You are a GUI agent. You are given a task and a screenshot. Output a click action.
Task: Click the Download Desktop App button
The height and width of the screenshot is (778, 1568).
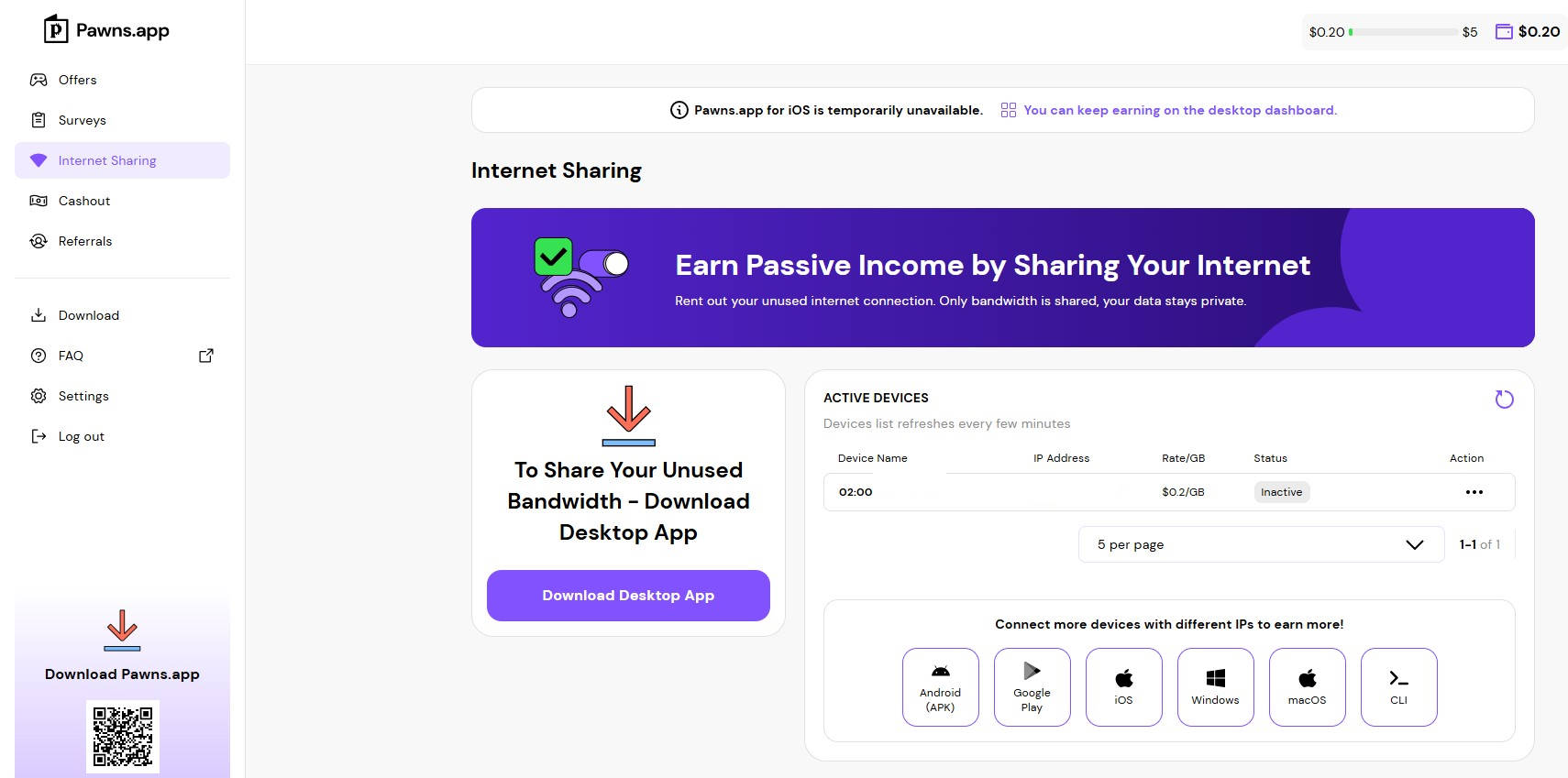tap(628, 596)
